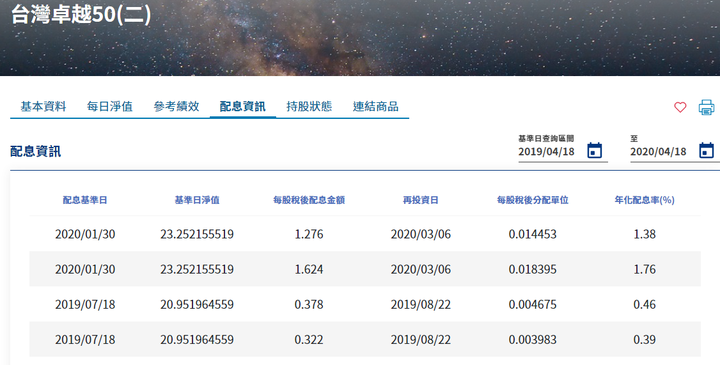Click distribution unit value 0.018395
720x365 pixels.
point(533,269)
